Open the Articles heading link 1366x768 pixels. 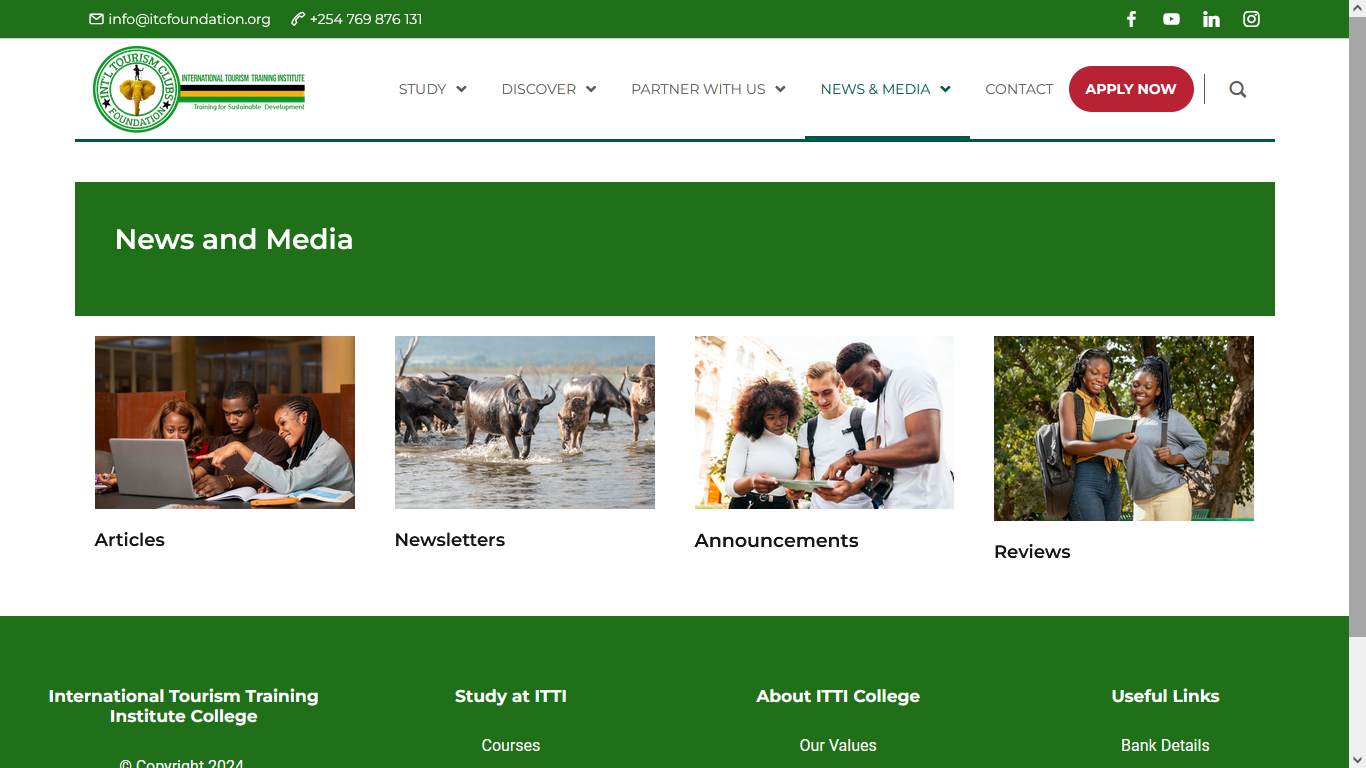[130, 540]
